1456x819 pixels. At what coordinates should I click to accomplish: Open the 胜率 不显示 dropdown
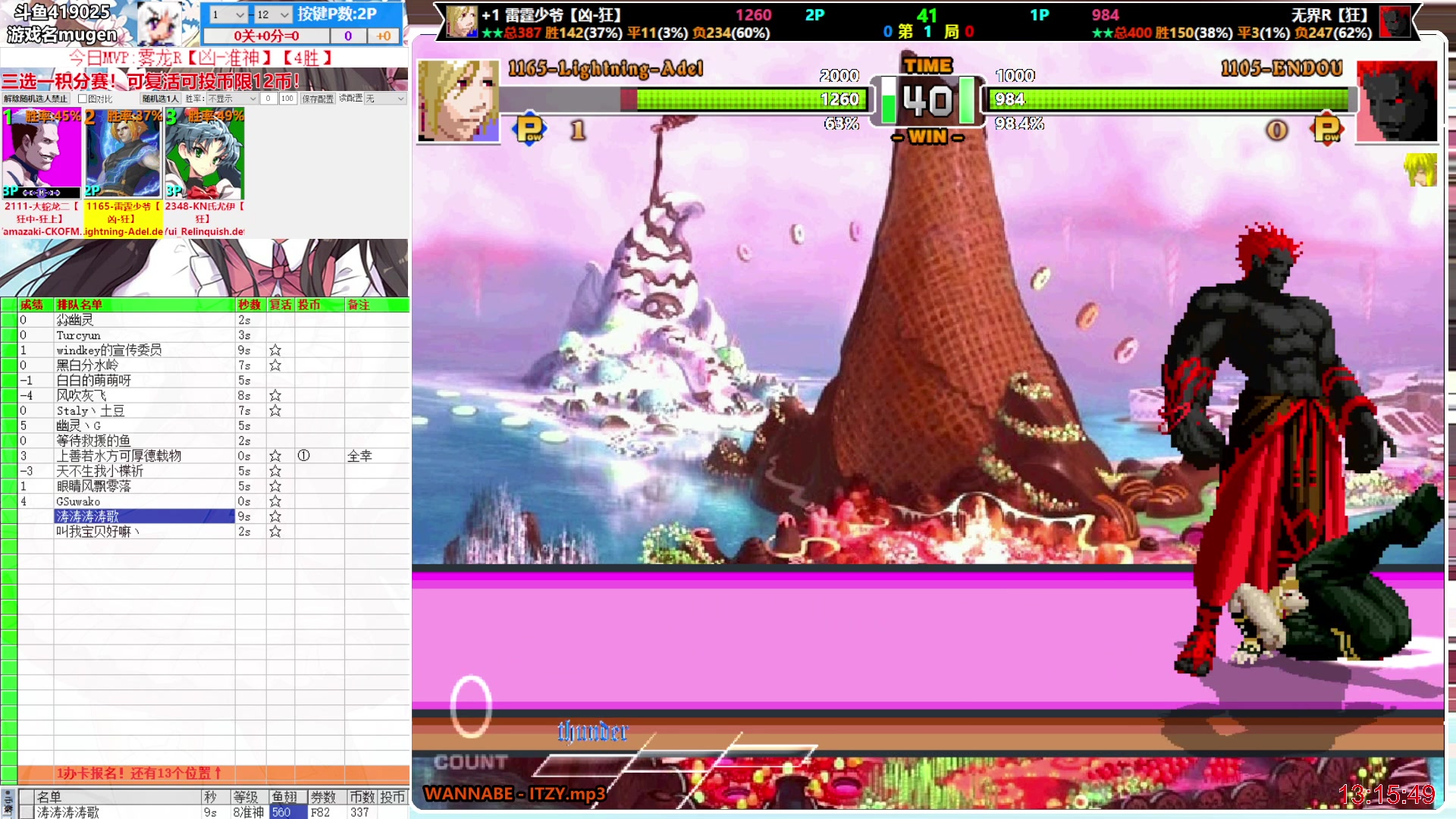point(232,99)
